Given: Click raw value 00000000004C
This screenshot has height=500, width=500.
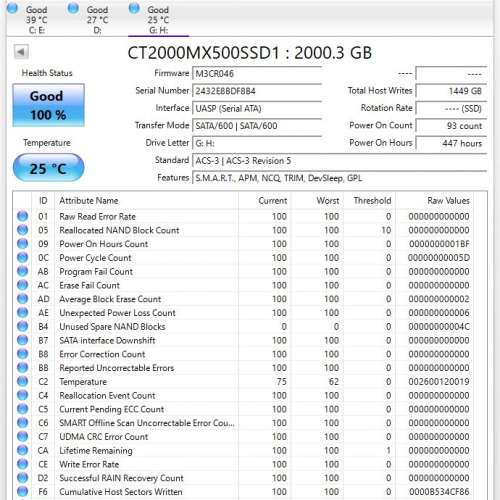Looking at the screenshot, I should coord(439,327).
